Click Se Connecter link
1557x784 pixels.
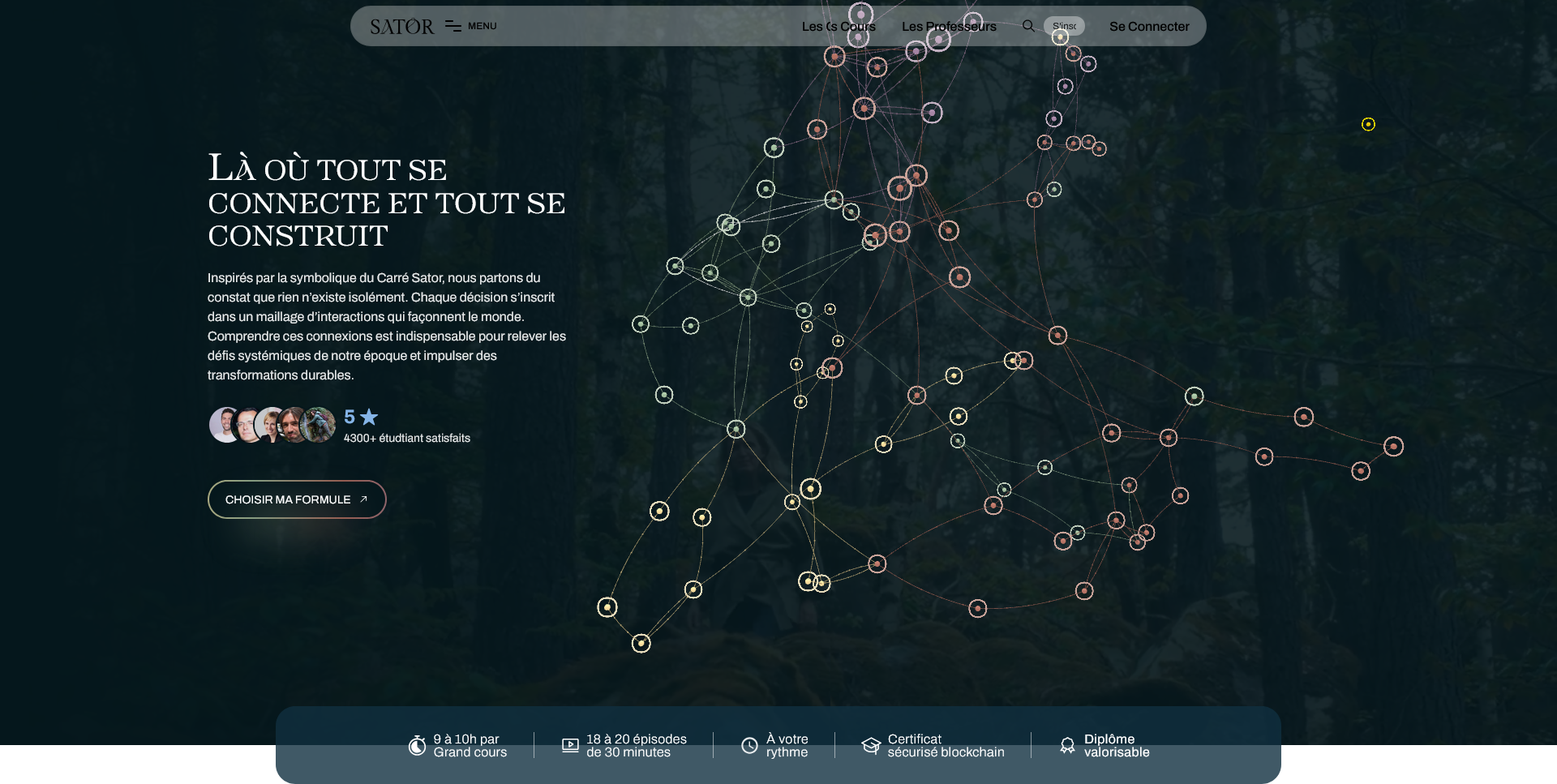click(x=1148, y=27)
